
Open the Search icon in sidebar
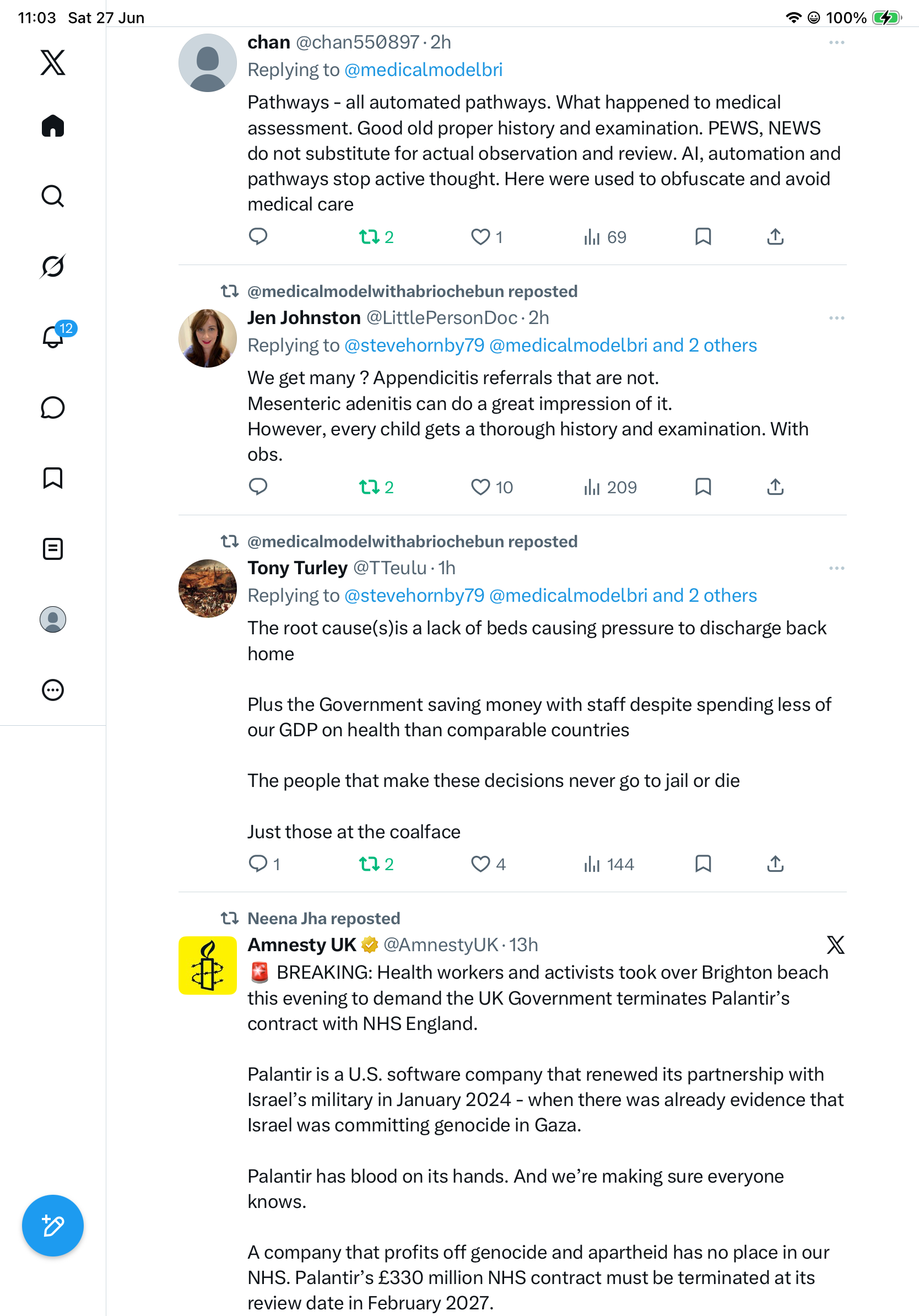(53, 196)
